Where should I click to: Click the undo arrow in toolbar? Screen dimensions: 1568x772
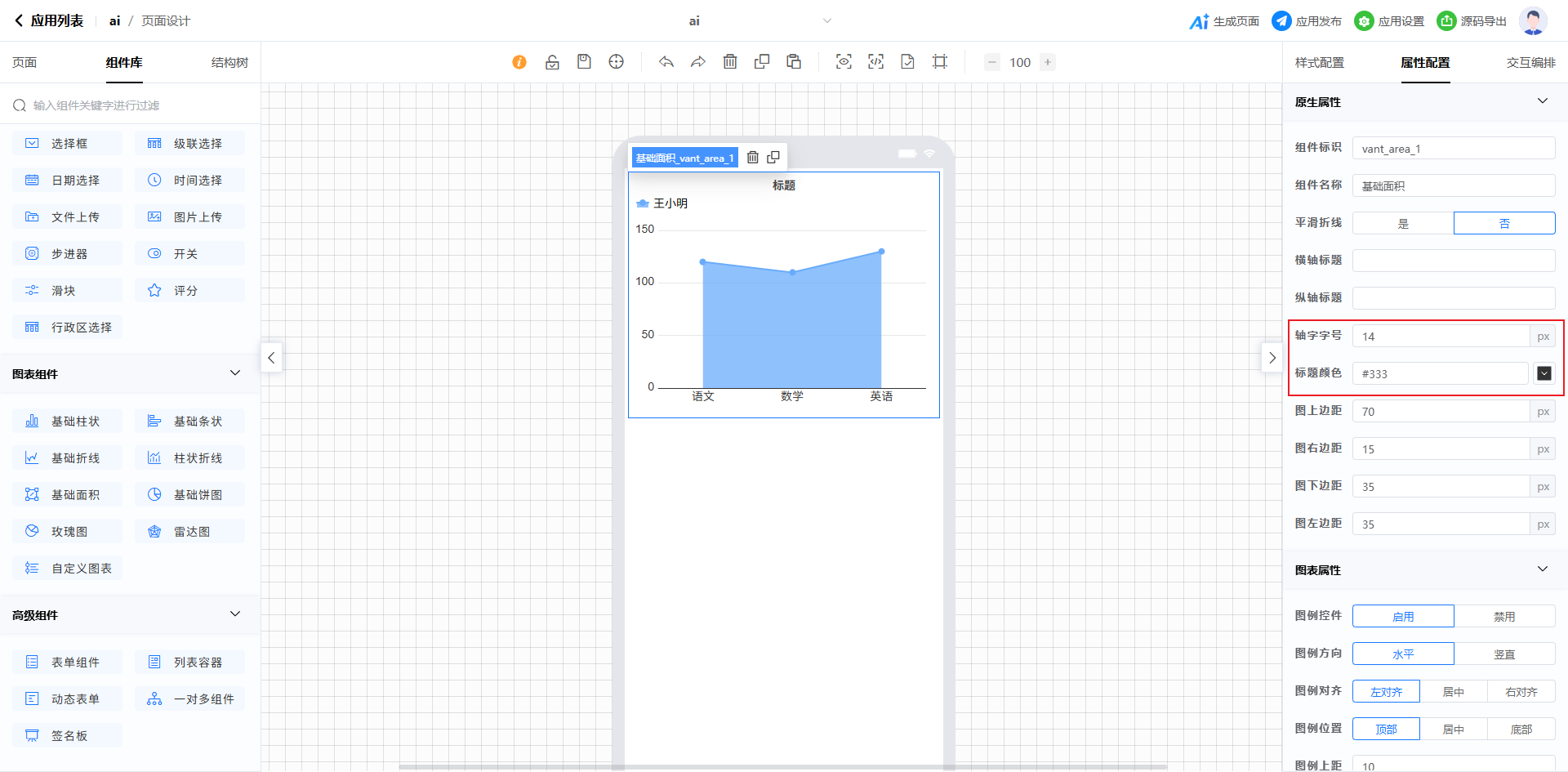[666, 62]
